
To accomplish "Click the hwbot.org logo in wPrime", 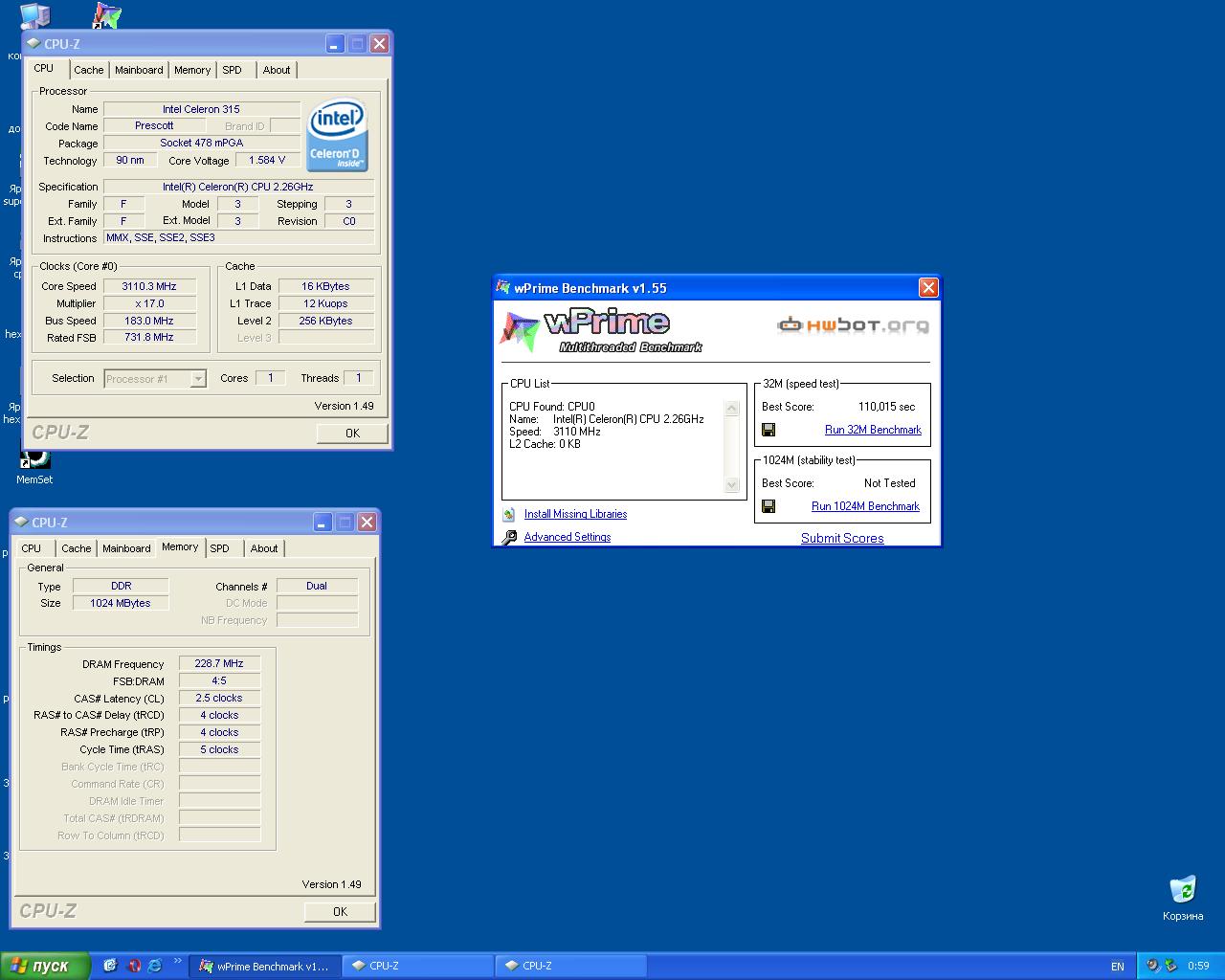I will coord(853,325).
